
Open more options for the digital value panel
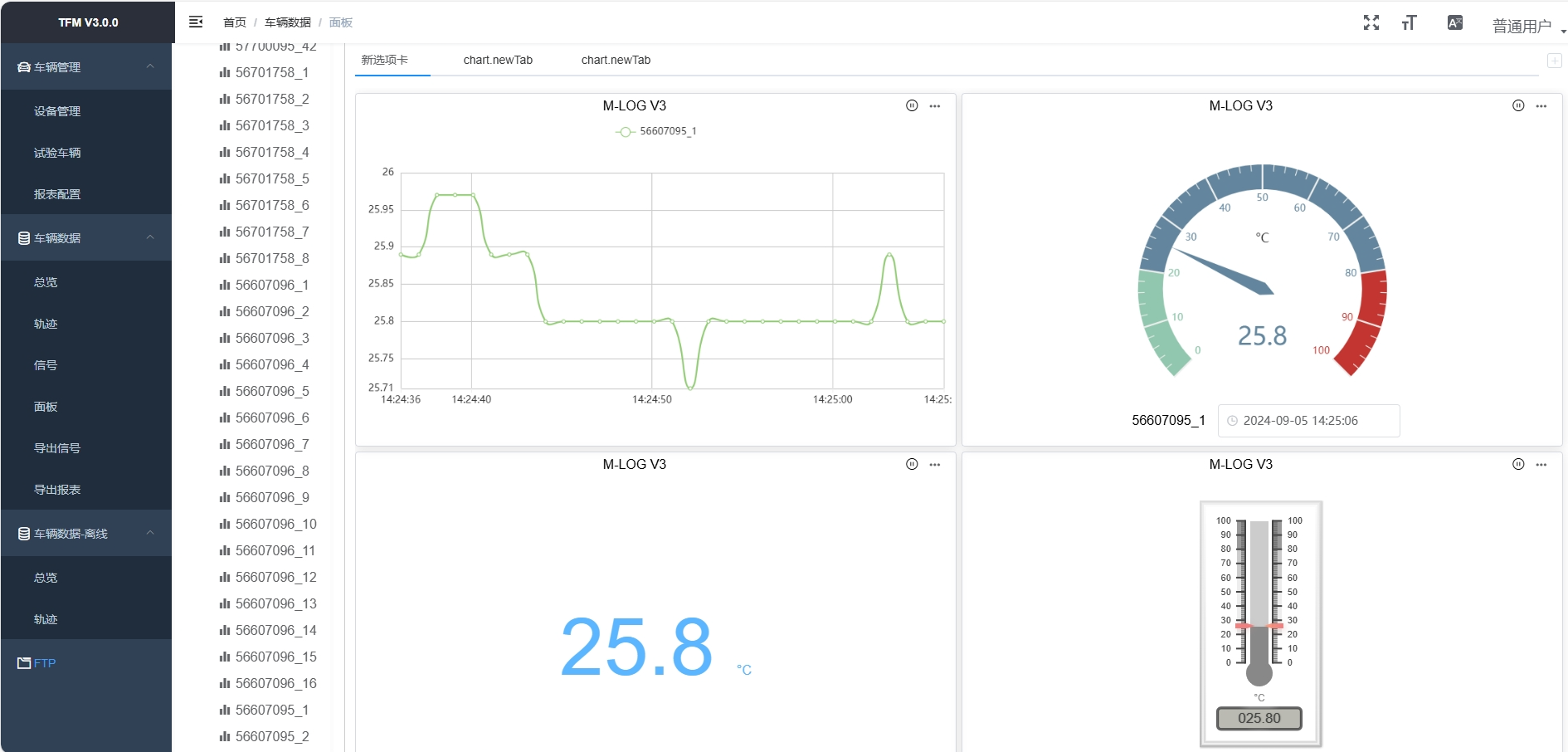pos(935,465)
